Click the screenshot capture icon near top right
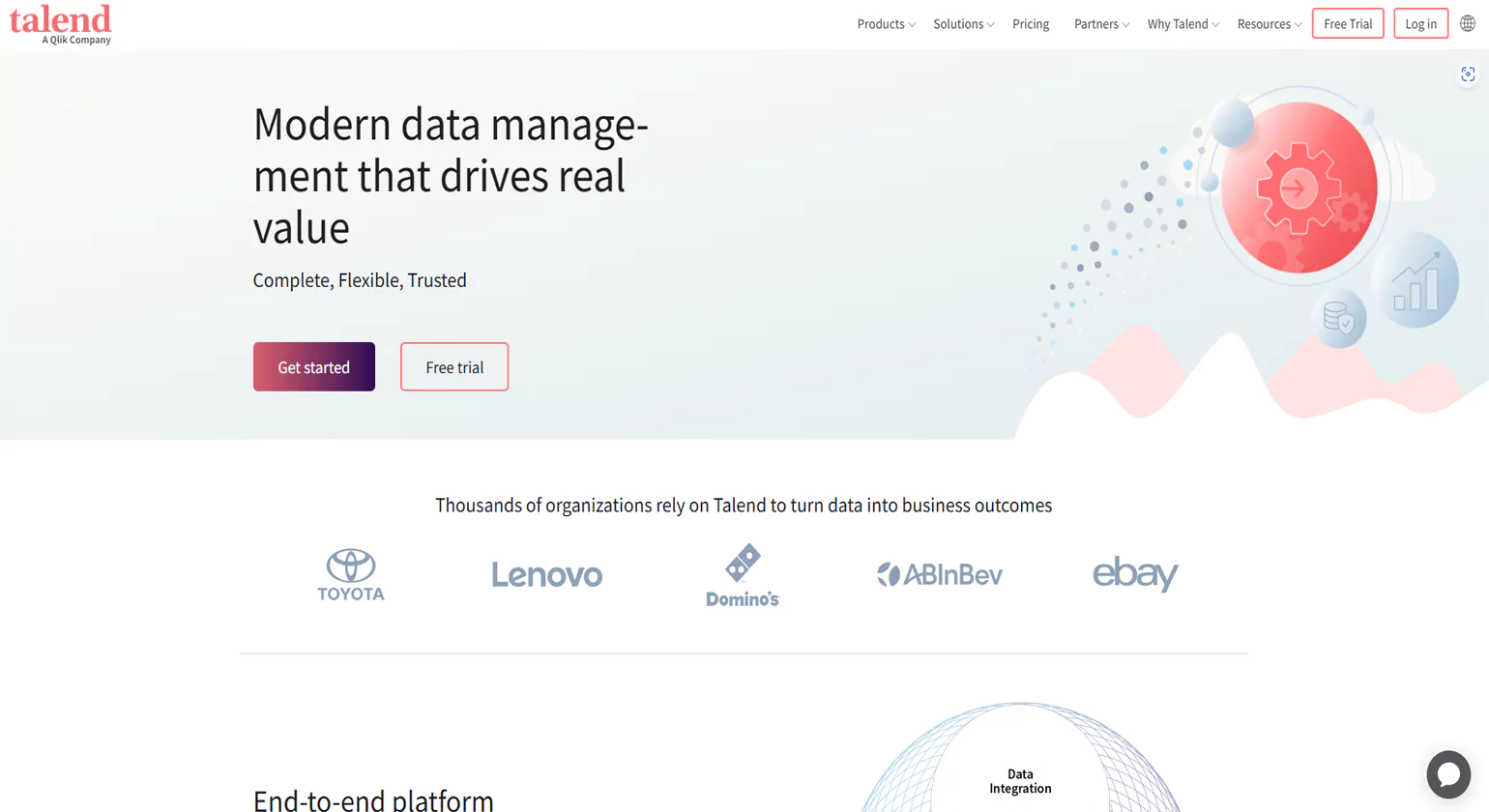1489x812 pixels. pos(1468,73)
